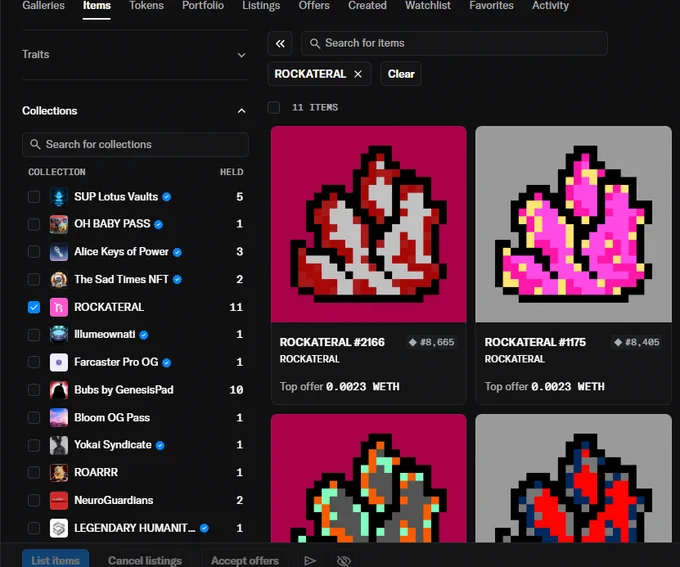This screenshot has height=567, width=680.
Task: Go to the Portfolio tab
Action: 203,6
